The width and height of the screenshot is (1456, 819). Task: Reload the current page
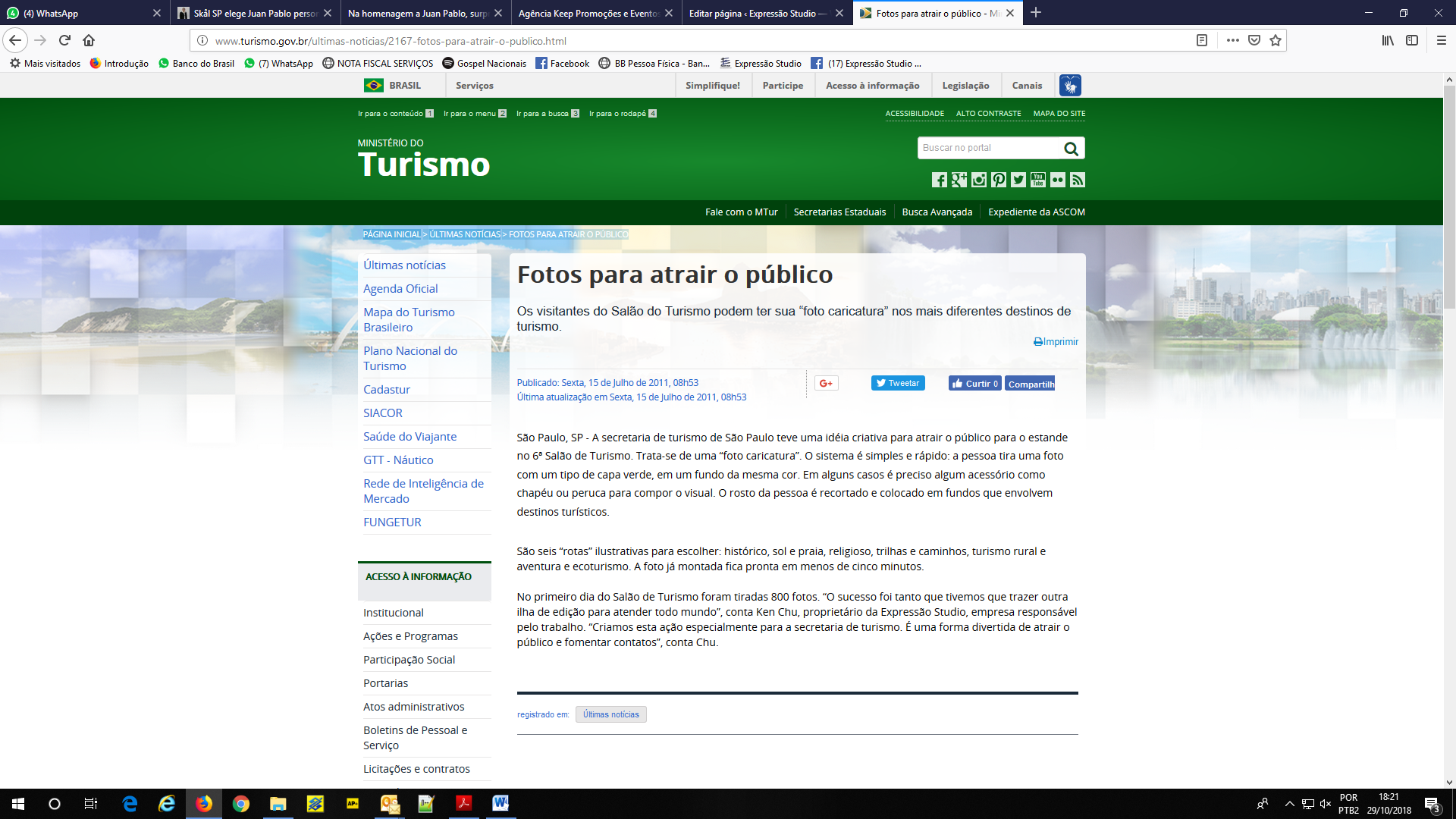[x=65, y=40]
